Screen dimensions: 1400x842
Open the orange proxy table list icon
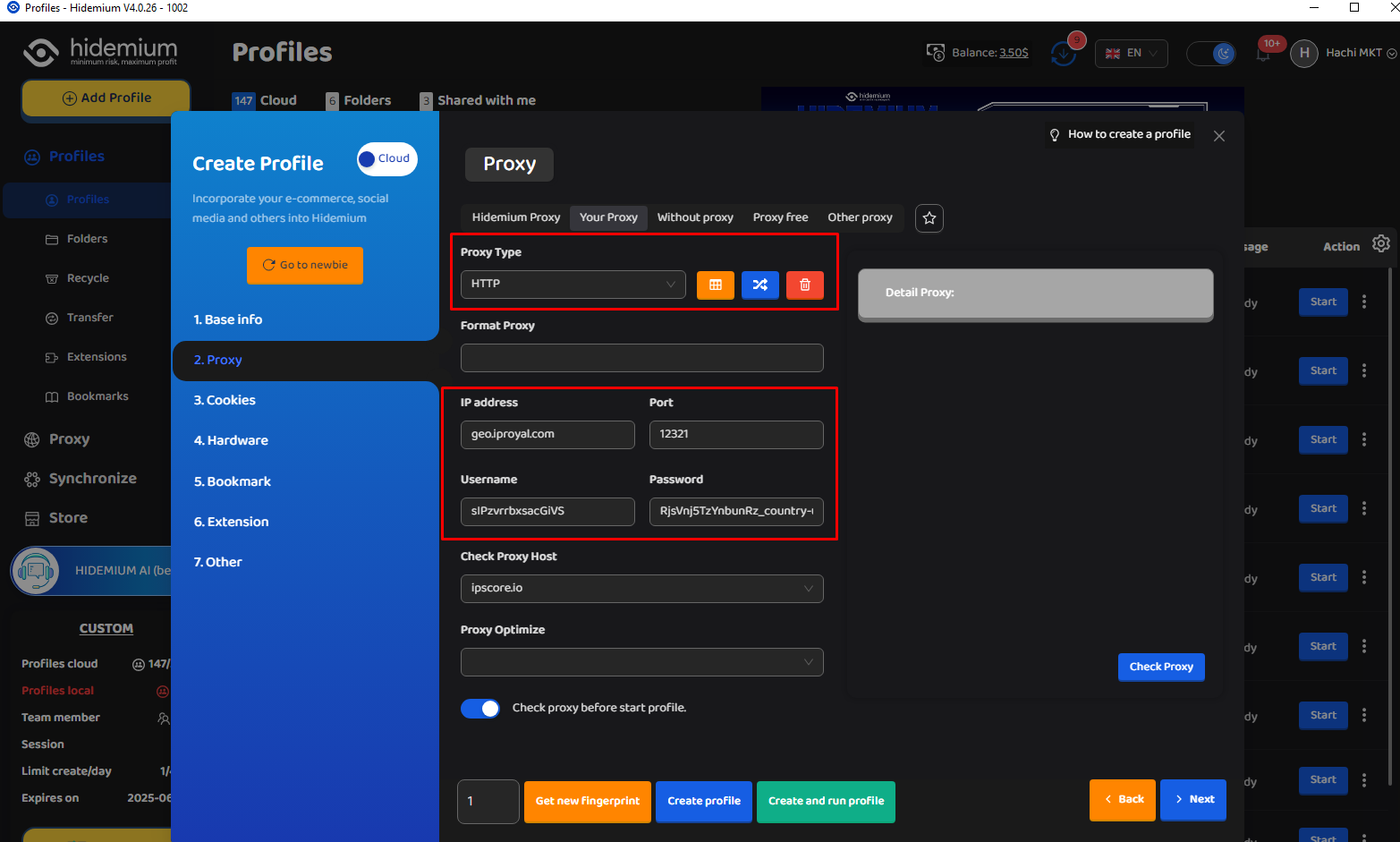pos(715,285)
